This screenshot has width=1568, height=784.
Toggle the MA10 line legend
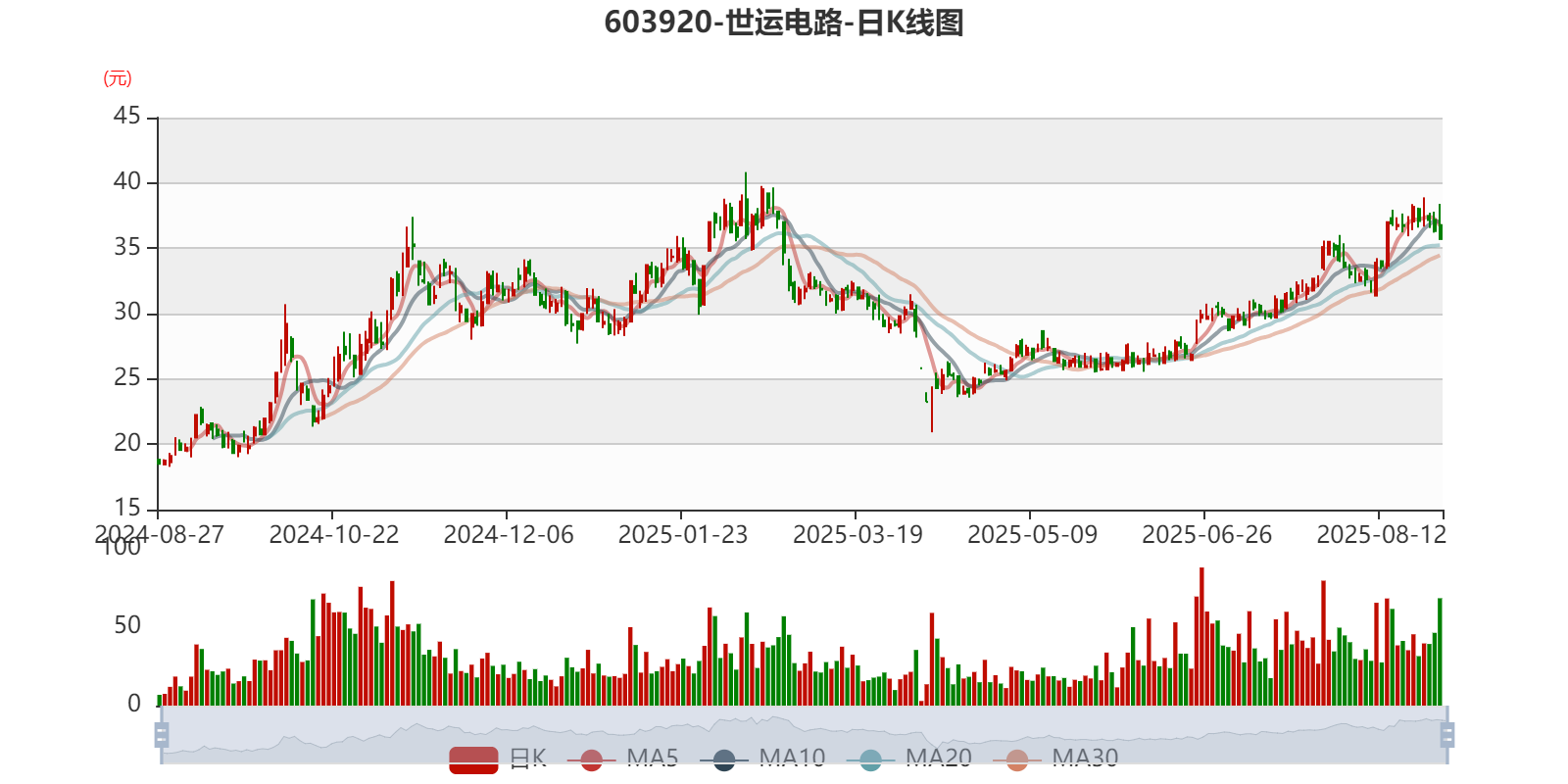tap(762, 759)
